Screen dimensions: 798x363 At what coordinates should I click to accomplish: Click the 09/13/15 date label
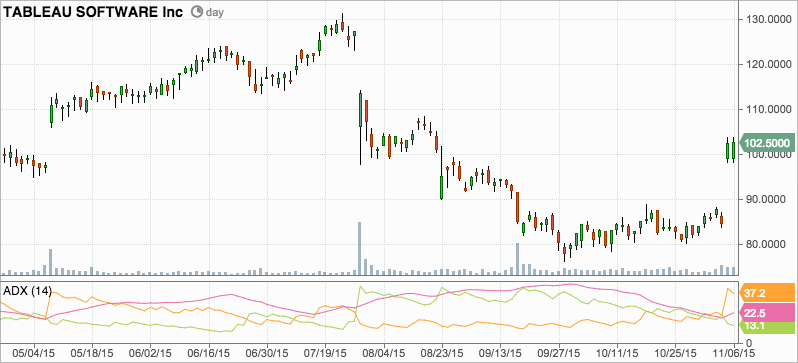click(x=500, y=352)
